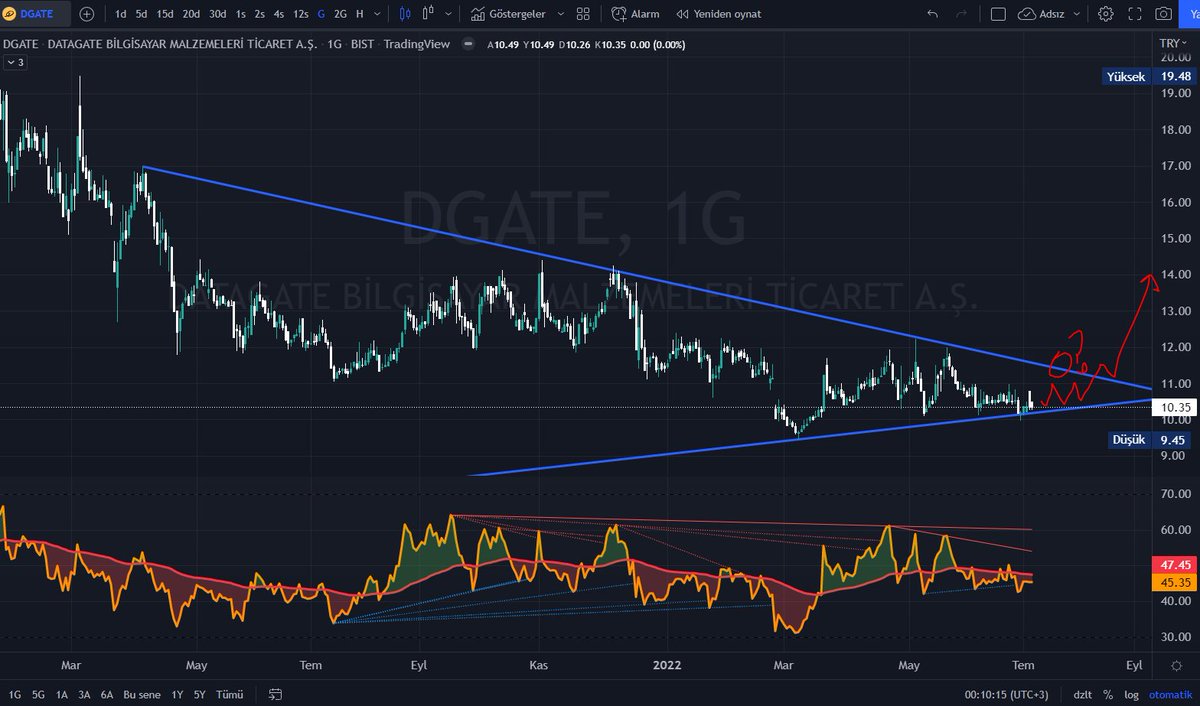Expand indicator favorites chevron next to Göstergeler
Viewport: 1200px width, 706px height.
click(x=560, y=14)
